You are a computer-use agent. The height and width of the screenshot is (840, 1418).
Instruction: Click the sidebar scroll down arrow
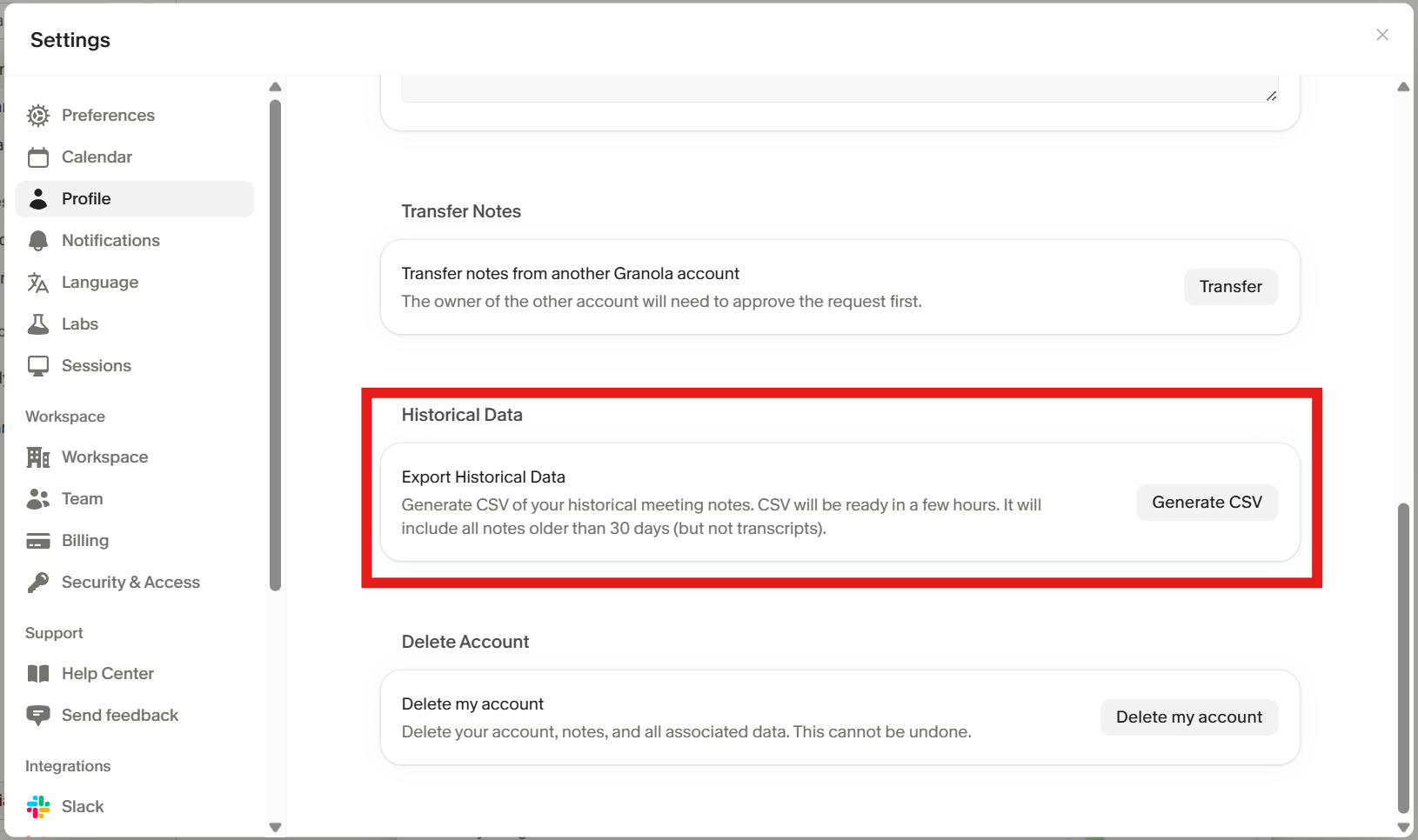(x=276, y=827)
